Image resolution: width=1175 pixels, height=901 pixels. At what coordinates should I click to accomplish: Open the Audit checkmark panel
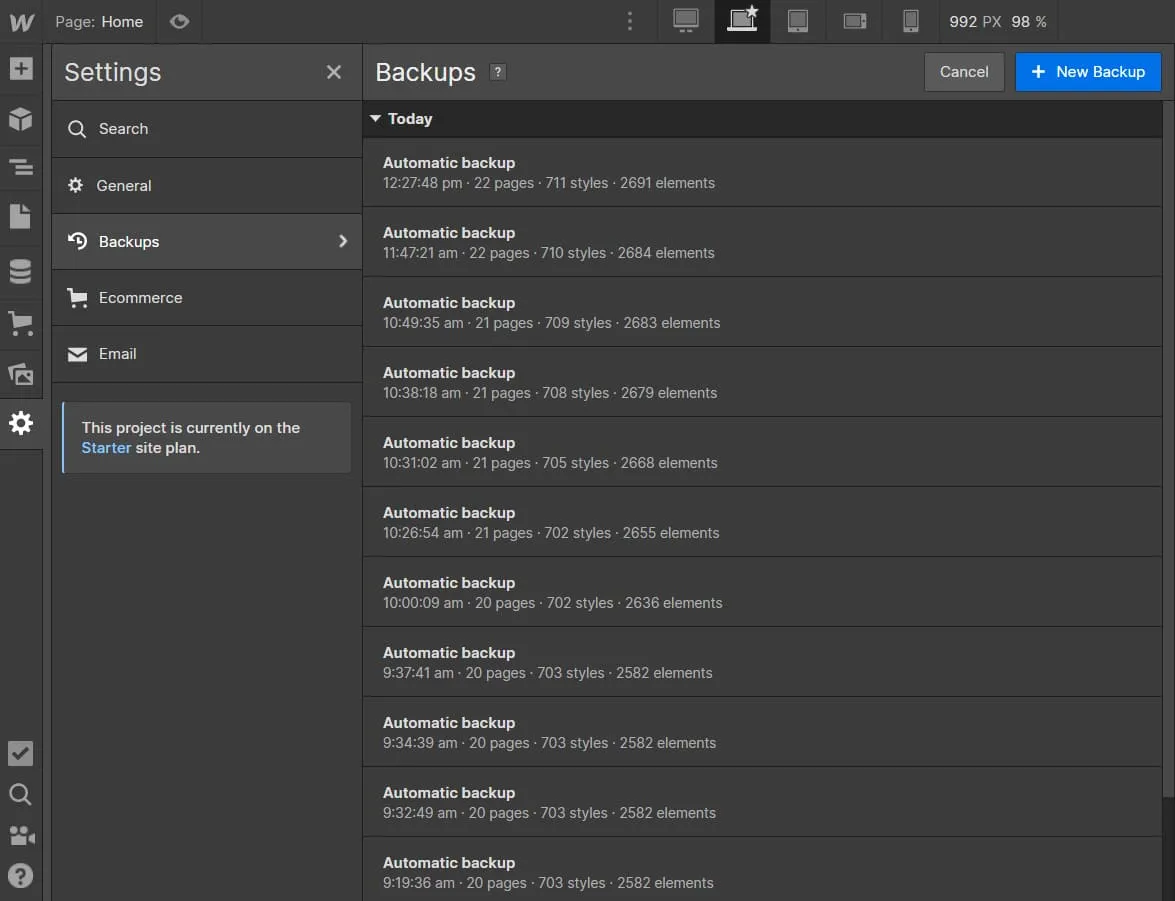point(21,753)
